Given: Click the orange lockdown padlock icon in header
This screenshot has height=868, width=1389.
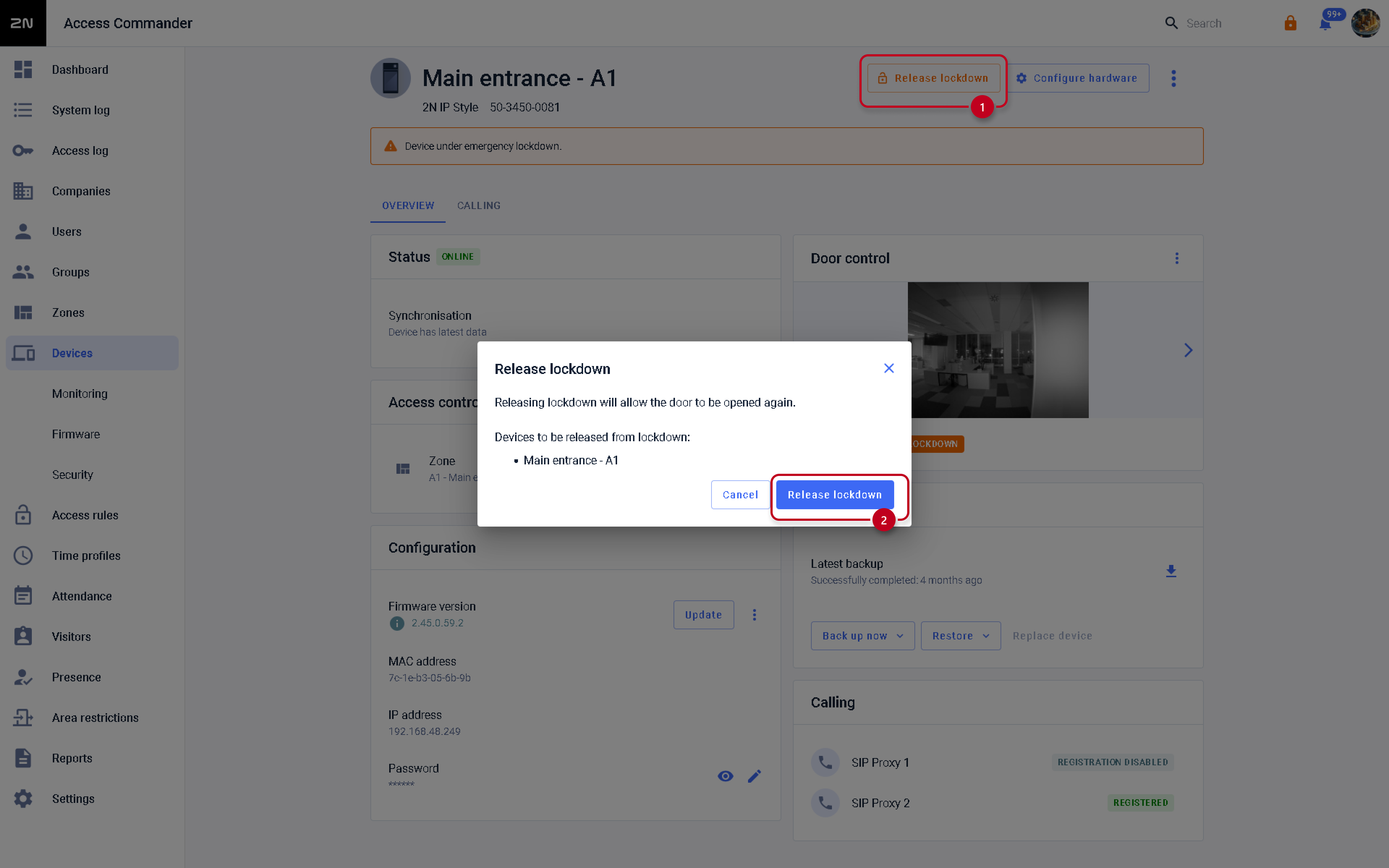Looking at the screenshot, I should (1290, 23).
